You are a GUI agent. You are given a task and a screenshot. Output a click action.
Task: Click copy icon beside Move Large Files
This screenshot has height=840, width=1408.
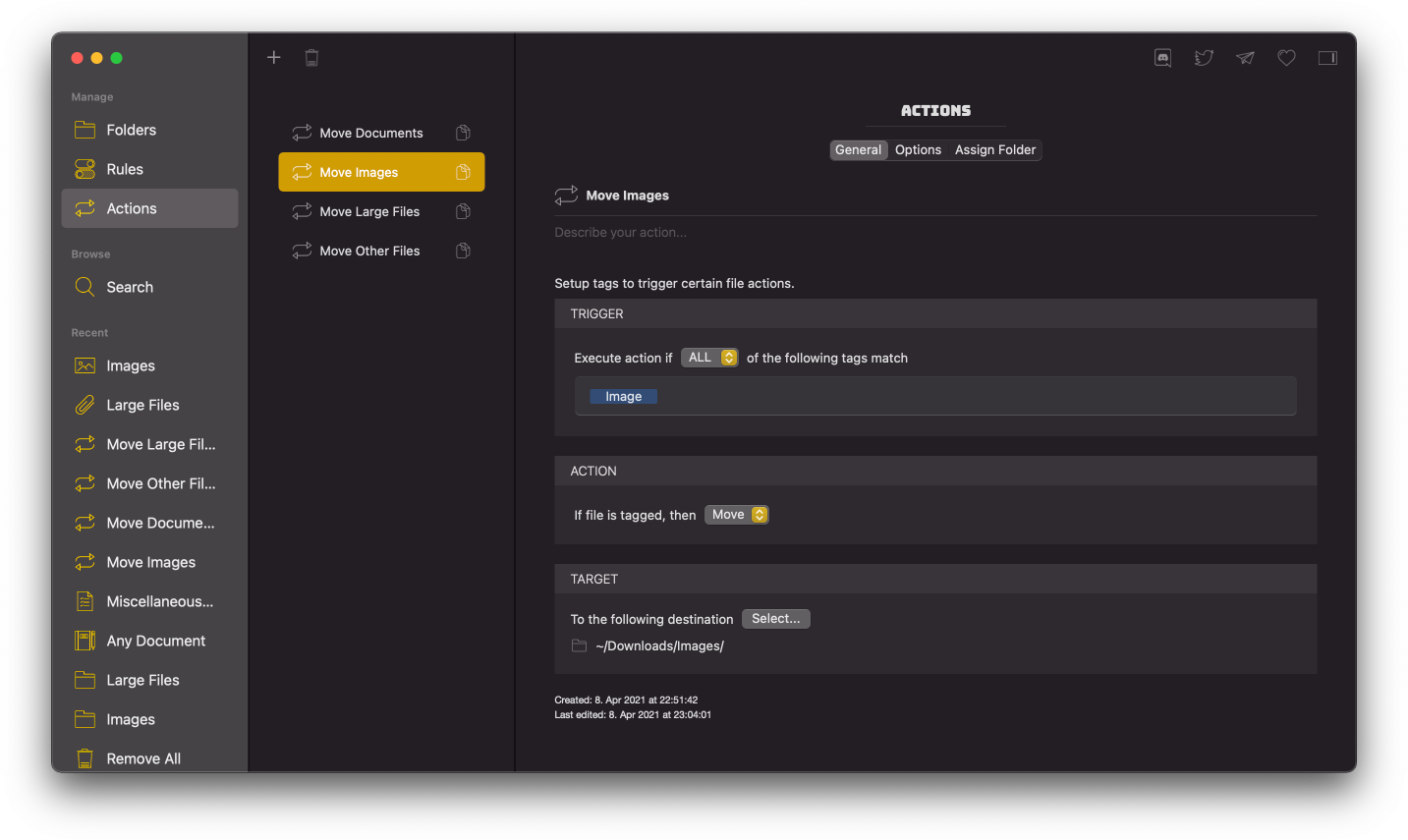pos(463,211)
